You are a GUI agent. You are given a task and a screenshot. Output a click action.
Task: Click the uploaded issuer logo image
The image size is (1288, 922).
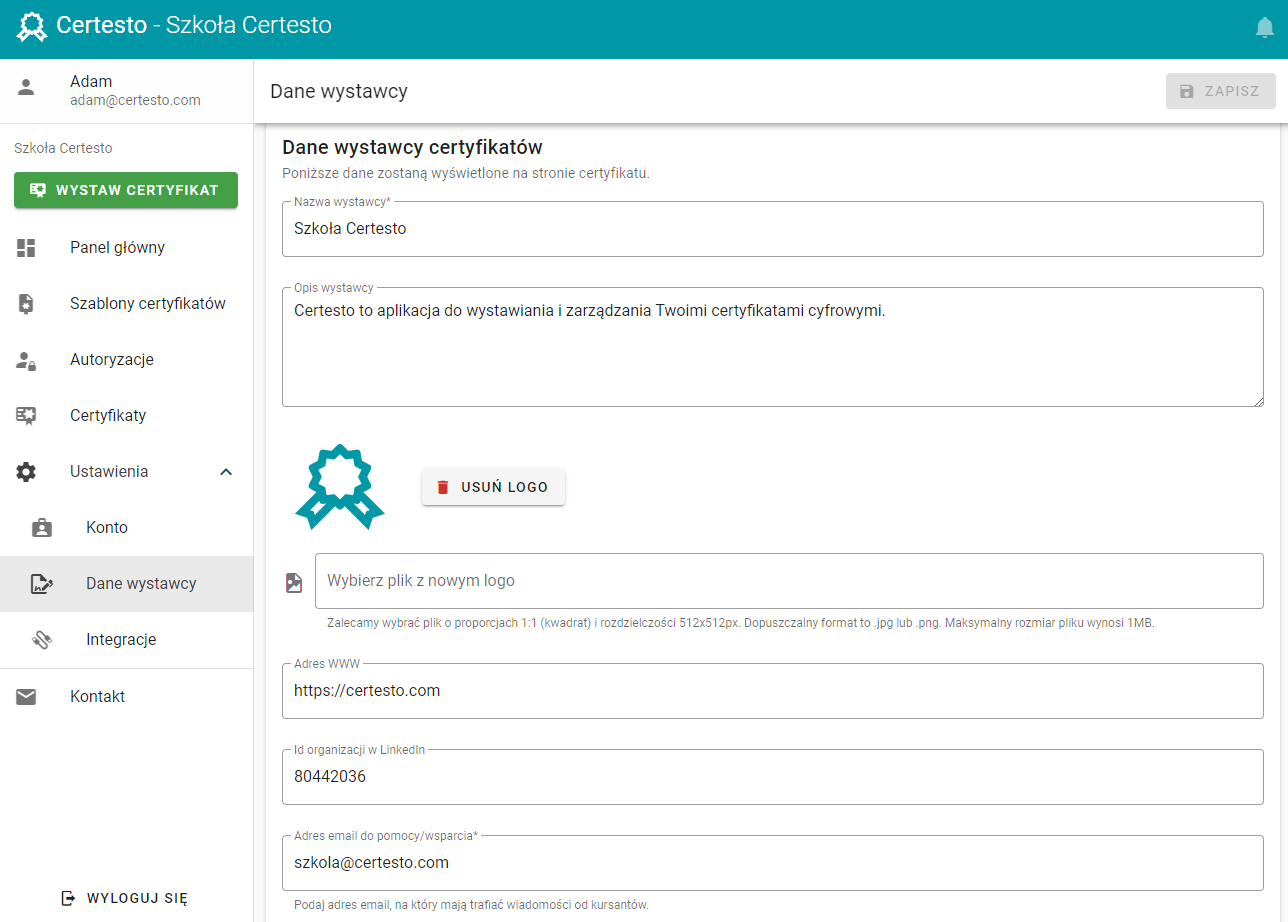pyautogui.click(x=340, y=487)
